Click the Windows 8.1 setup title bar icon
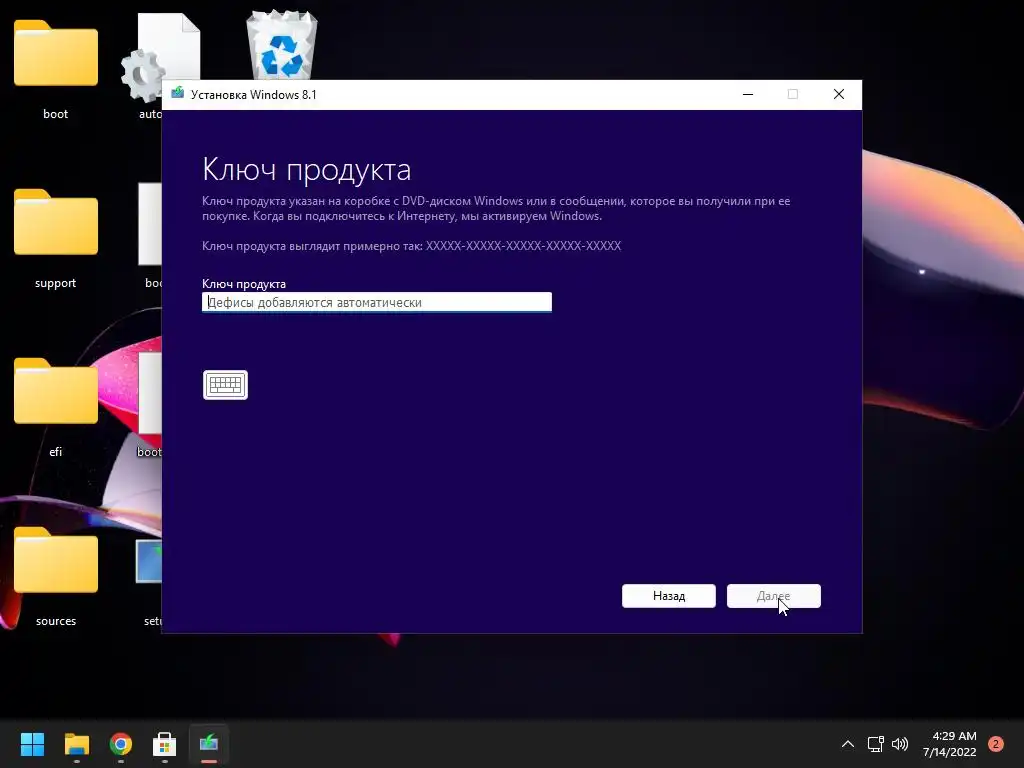Image resolution: width=1024 pixels, height=768 pixels. point(178,94)
